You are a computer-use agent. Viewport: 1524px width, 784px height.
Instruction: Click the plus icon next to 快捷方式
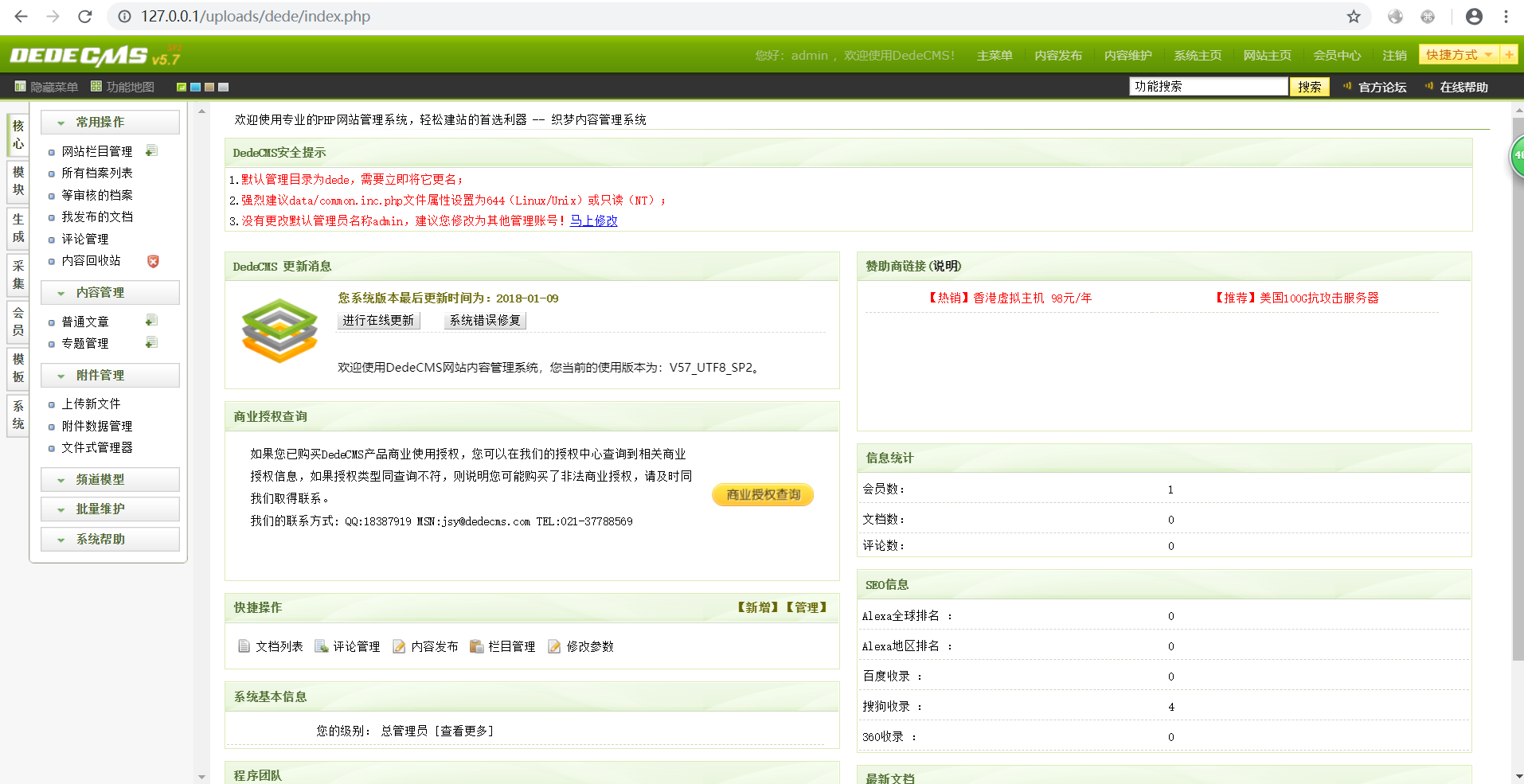click(x=1509, y=54)
